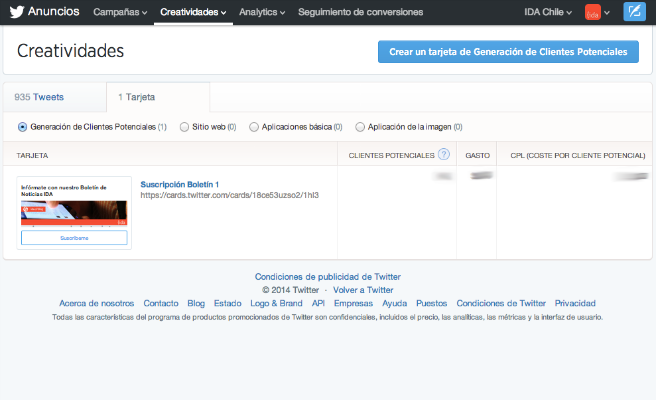Expand the Analytics dropdown menu
Viewport: 656px width, 400px height.
pos(262,12)
